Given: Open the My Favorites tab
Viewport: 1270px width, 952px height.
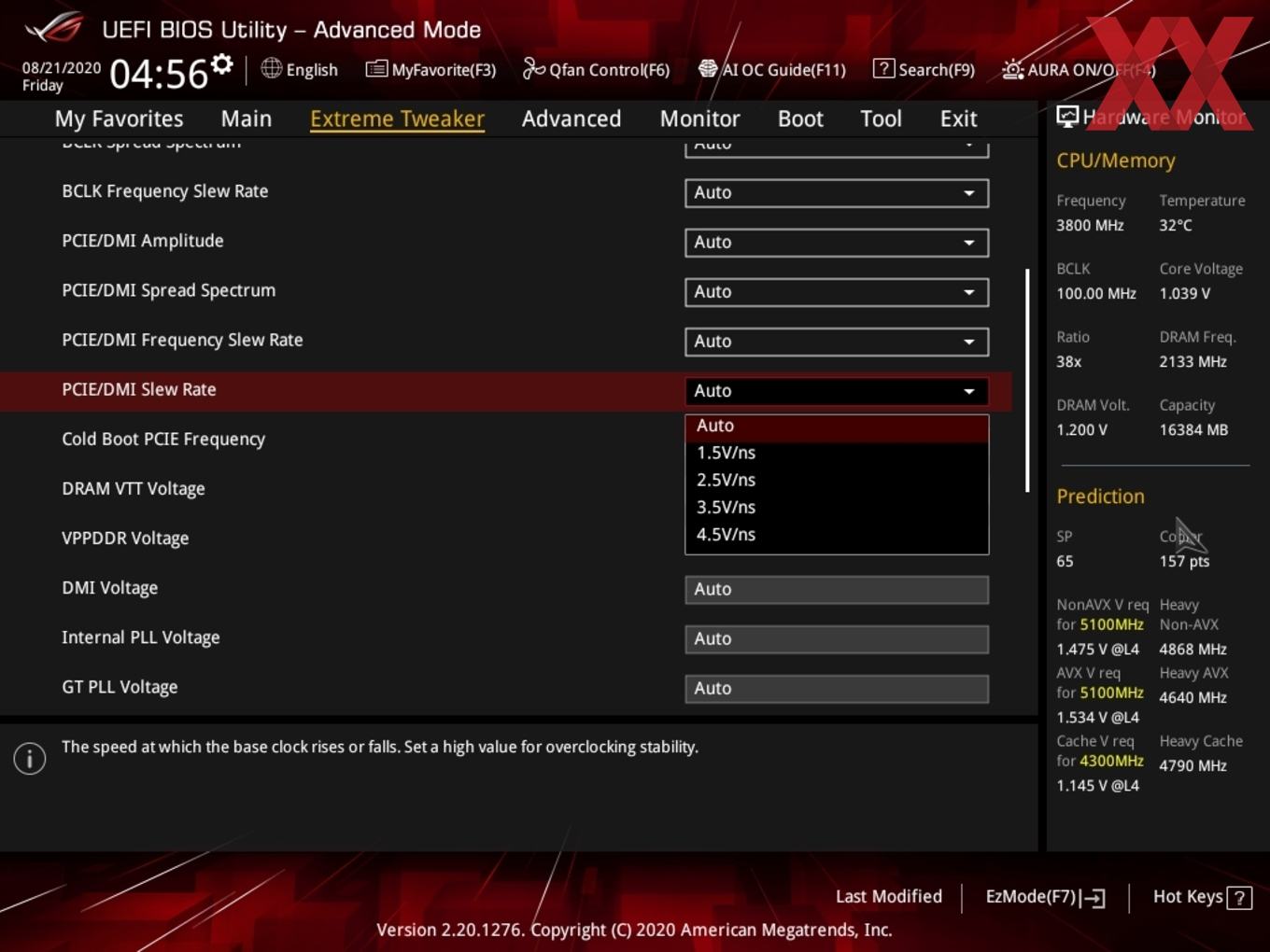Looking at the screenshot, I should pyautogui.click(x=119, y=119).
